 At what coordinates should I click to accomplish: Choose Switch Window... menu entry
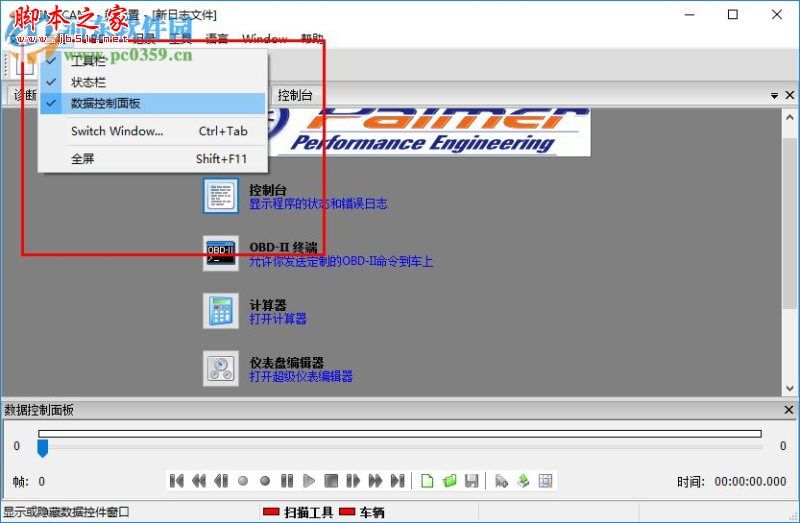[153, 131]
